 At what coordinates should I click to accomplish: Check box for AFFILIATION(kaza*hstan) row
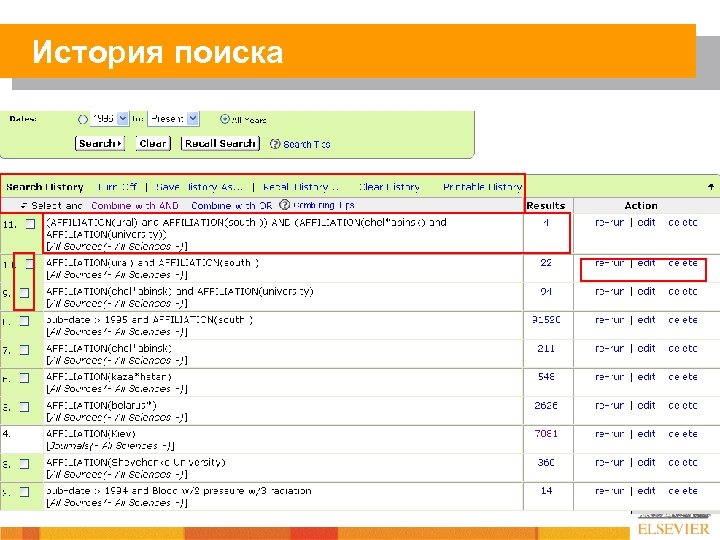pyautogui.click(x=24, y=378)
